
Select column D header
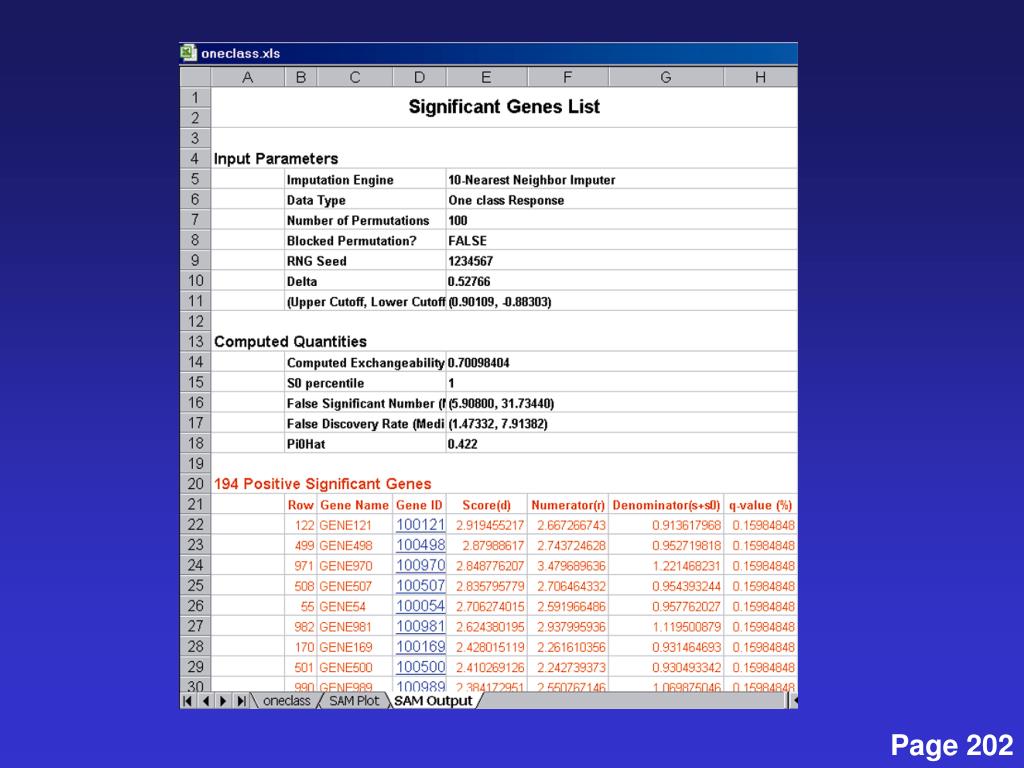(x=419, y=77)
